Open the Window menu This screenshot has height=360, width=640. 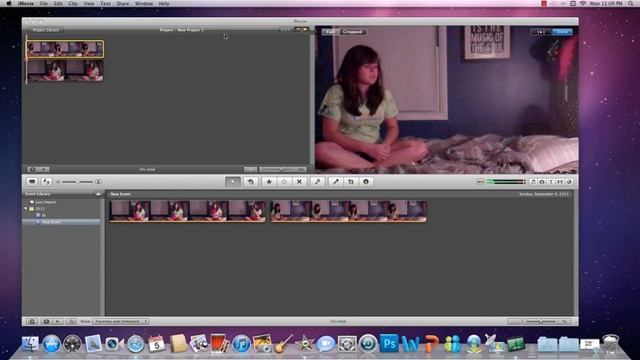[144, 3]
